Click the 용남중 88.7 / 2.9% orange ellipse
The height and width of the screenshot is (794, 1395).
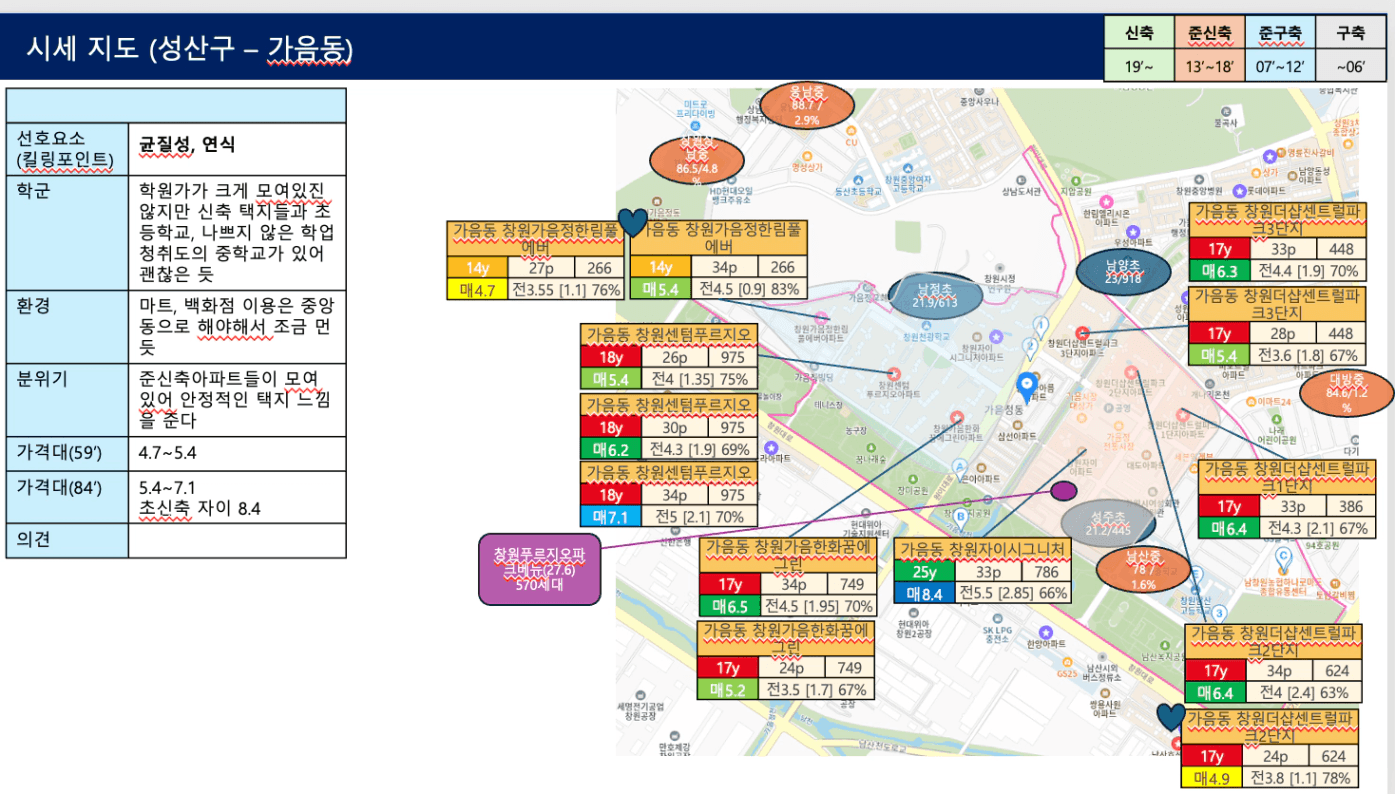(806, 105)
